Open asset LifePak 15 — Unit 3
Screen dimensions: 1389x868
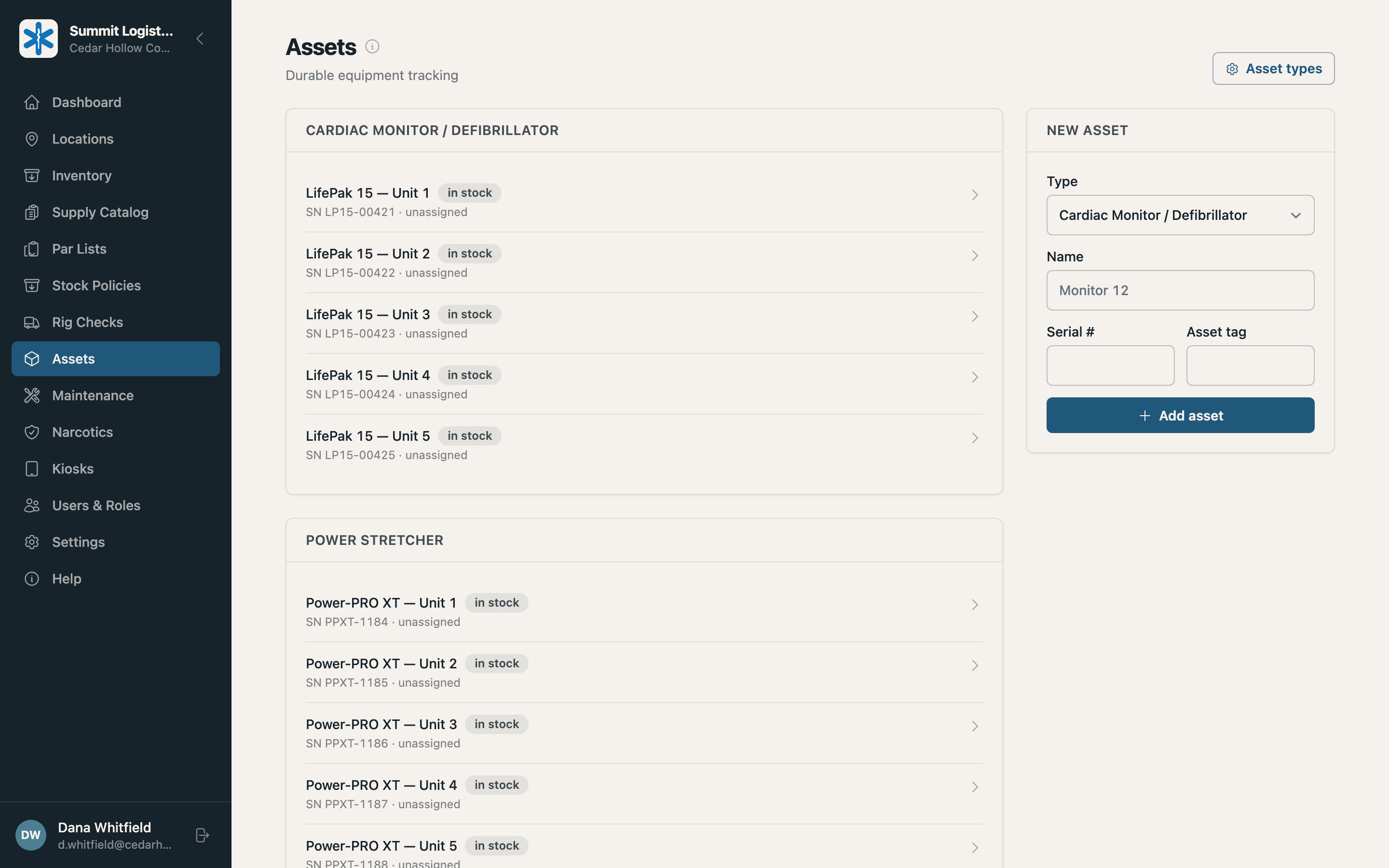coord(644,323)
